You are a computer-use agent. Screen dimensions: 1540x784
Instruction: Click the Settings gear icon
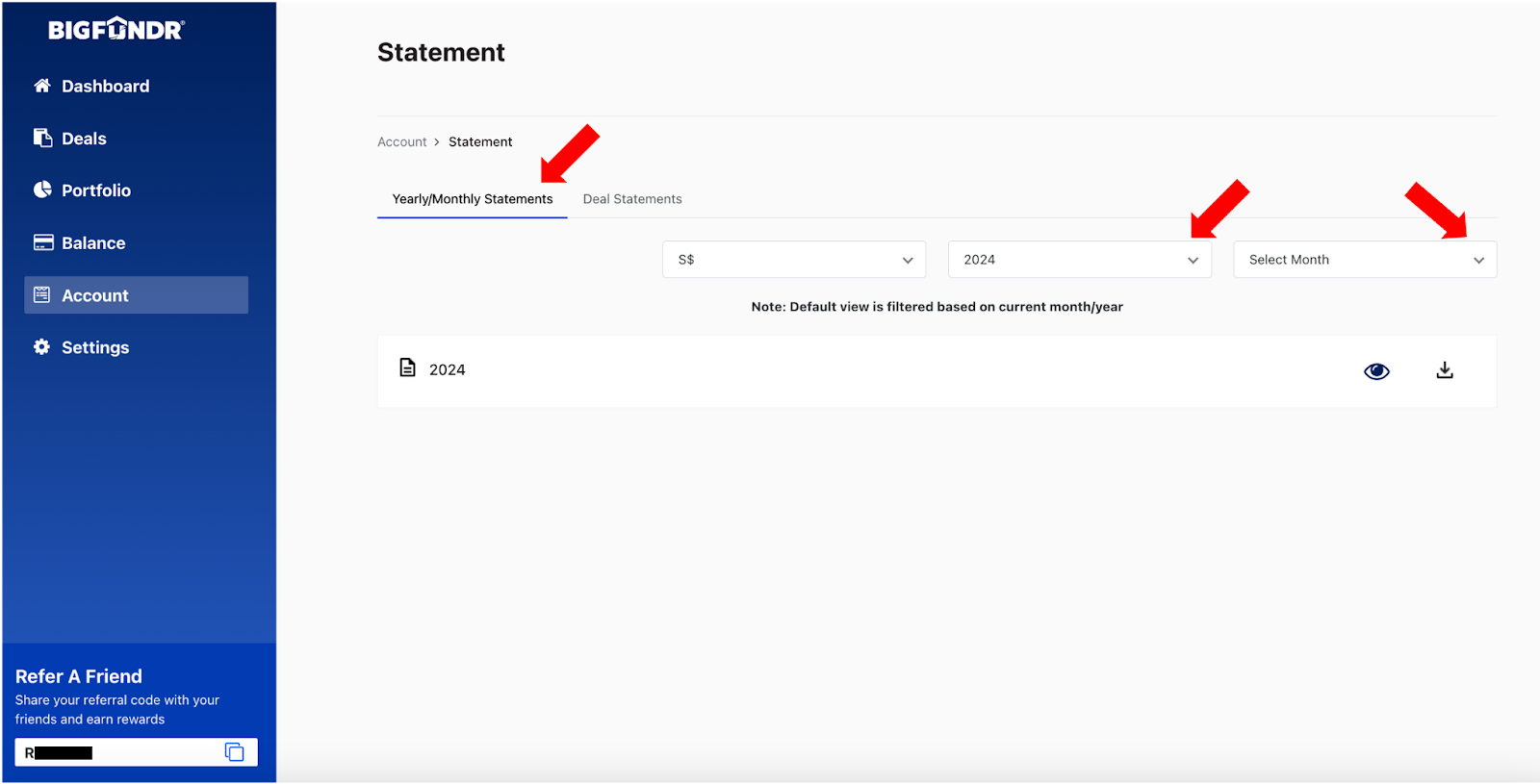41,346
